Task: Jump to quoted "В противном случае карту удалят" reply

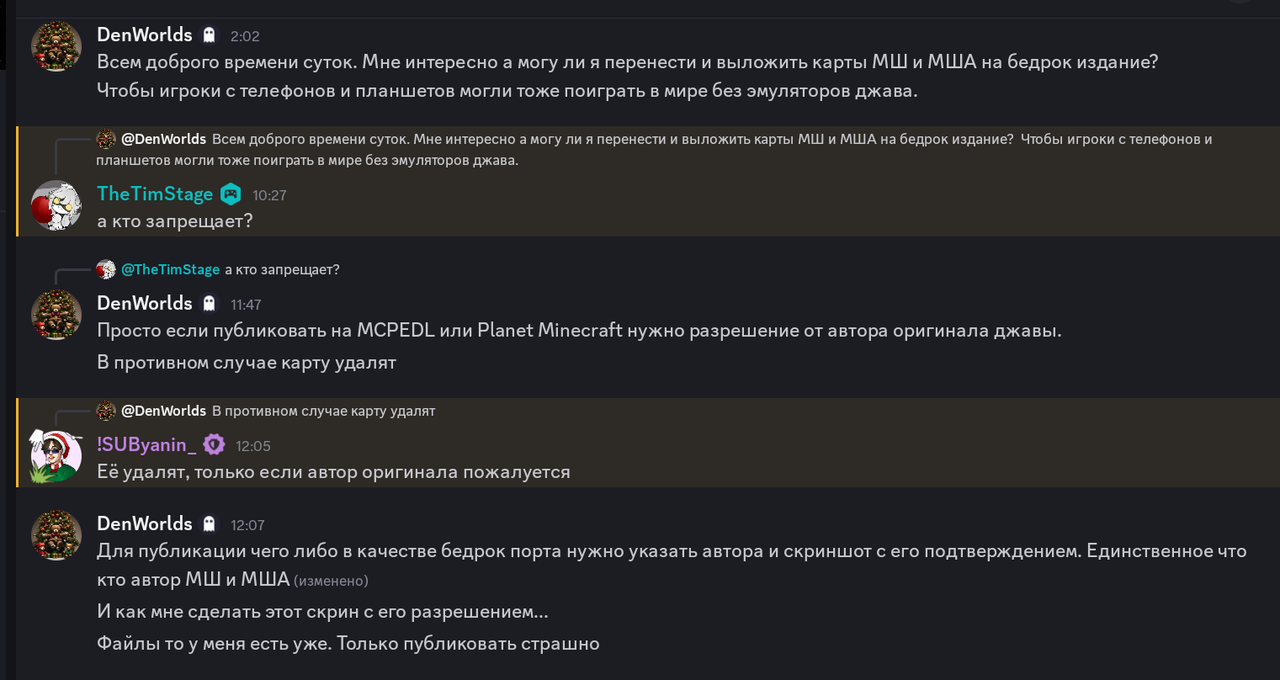Action: point(323,411)
